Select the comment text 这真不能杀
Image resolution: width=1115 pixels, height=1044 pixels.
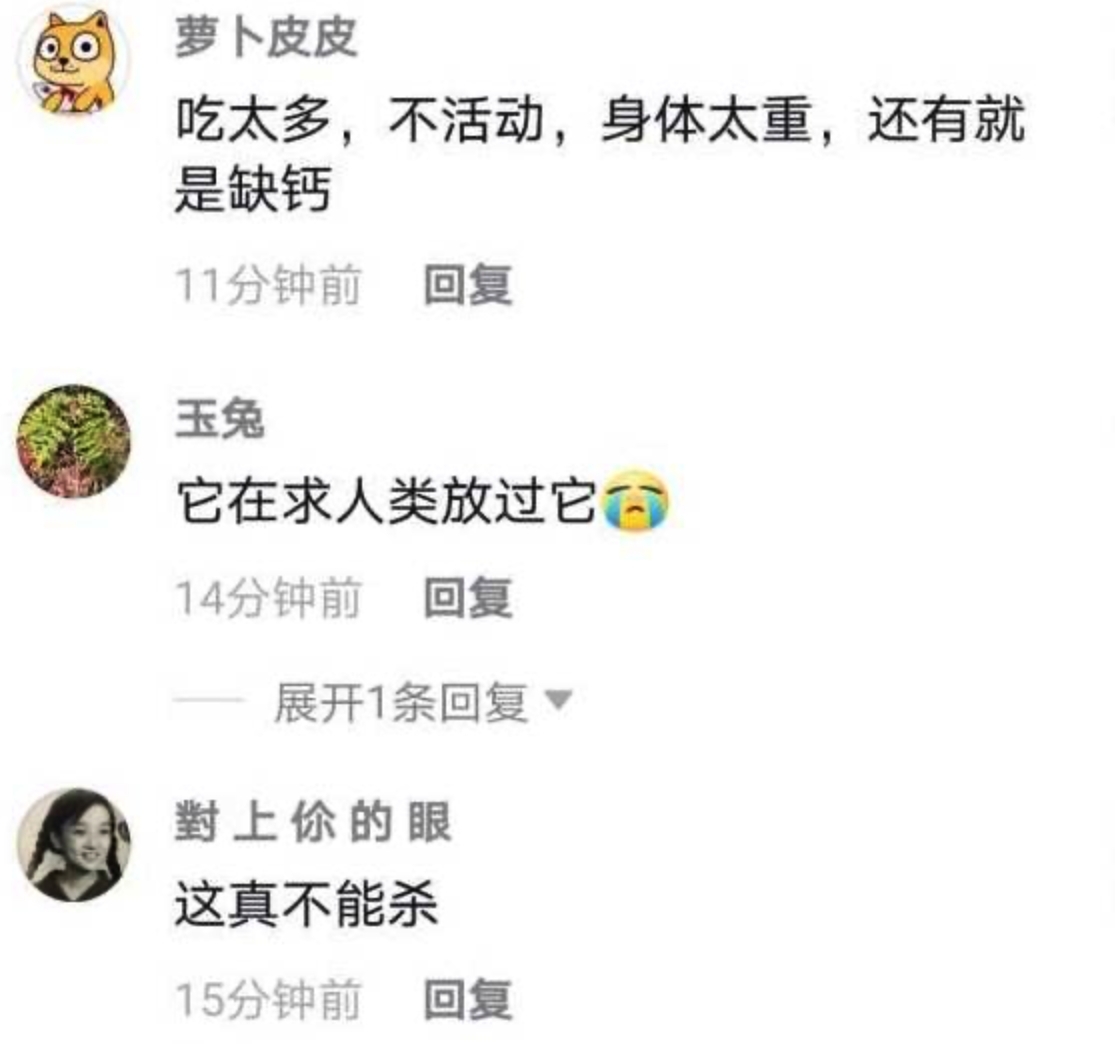coord(306,903)
